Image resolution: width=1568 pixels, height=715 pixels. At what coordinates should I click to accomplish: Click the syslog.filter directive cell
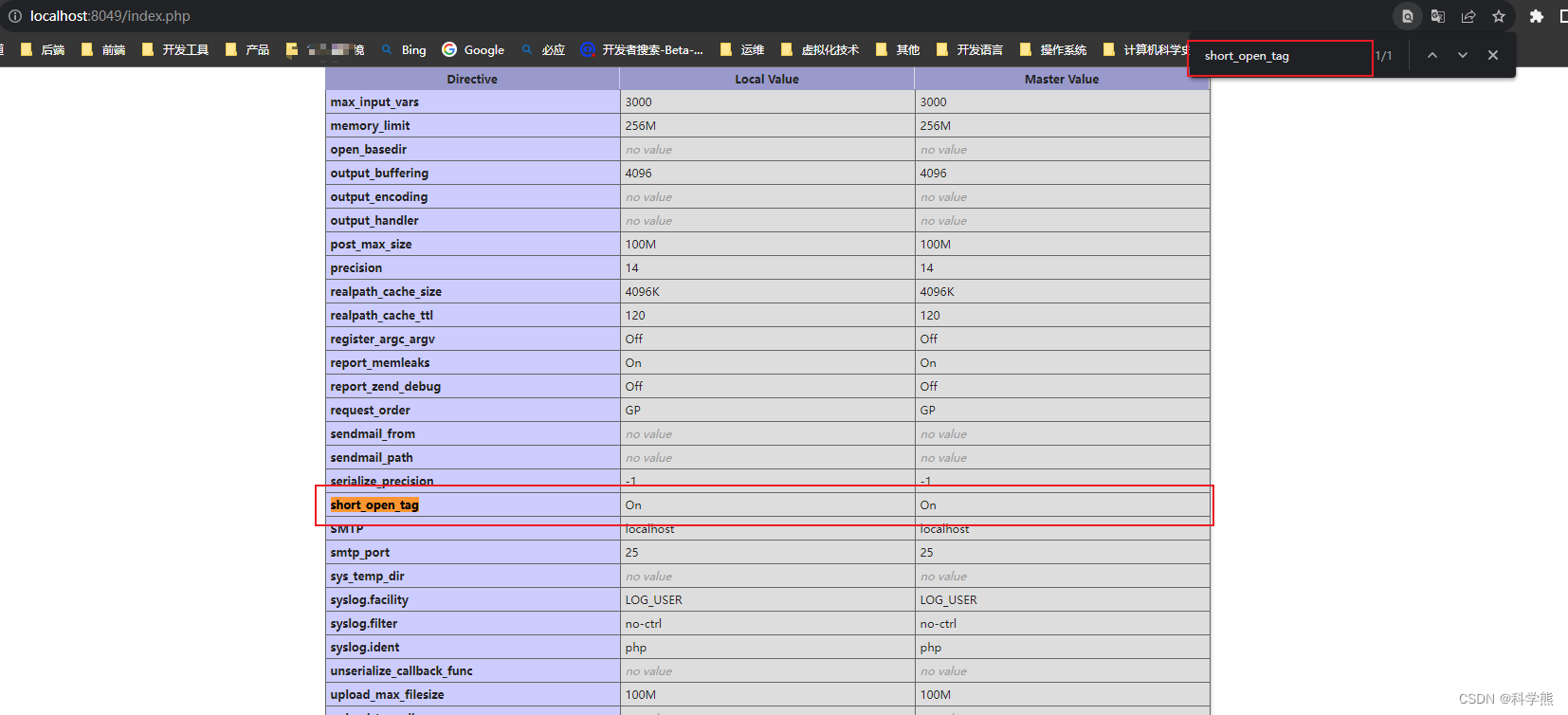[x=472, y=623]
